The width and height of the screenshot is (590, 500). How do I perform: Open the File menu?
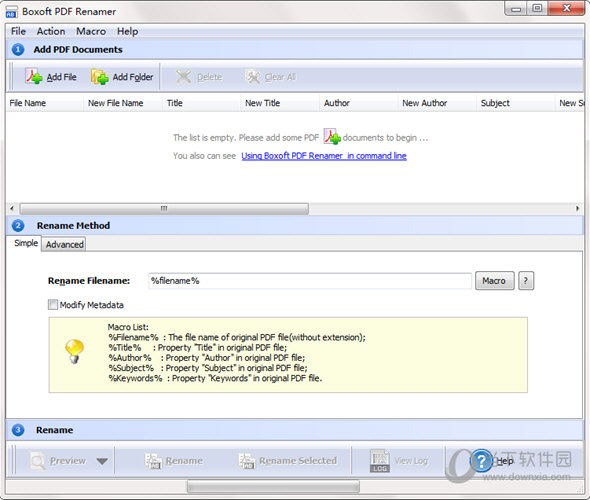tap(18, 31)
